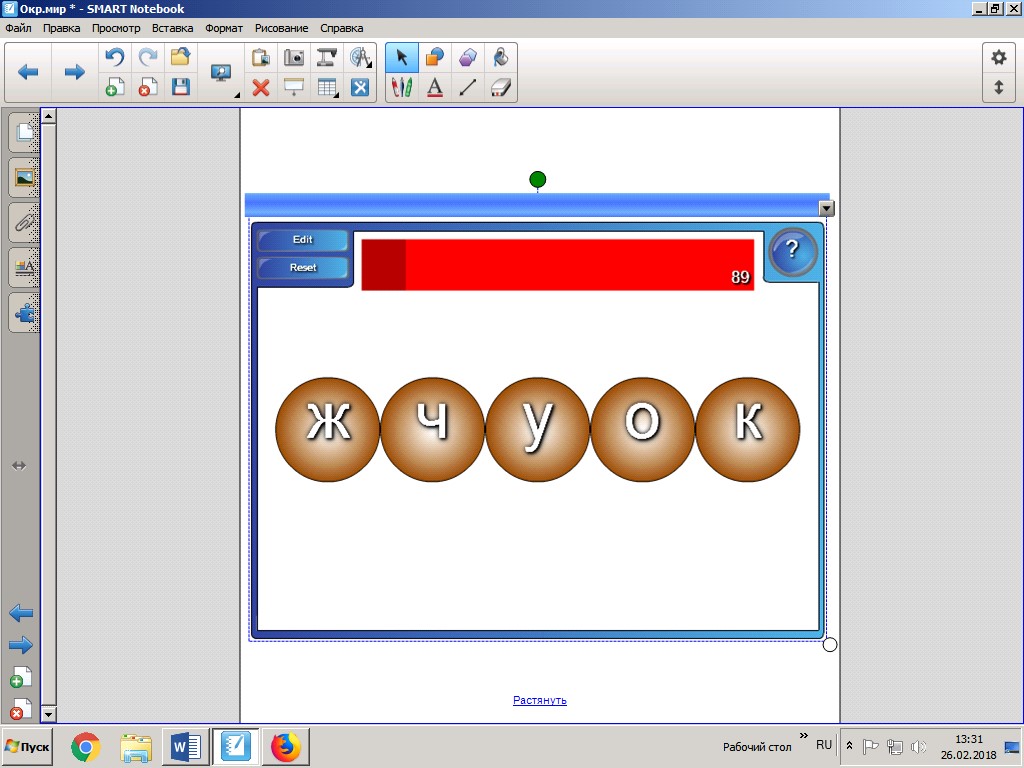Save the file with floppy disk icon
Image resolution: width=1024 pixels, height=768 pixels.
pos(181,88)
